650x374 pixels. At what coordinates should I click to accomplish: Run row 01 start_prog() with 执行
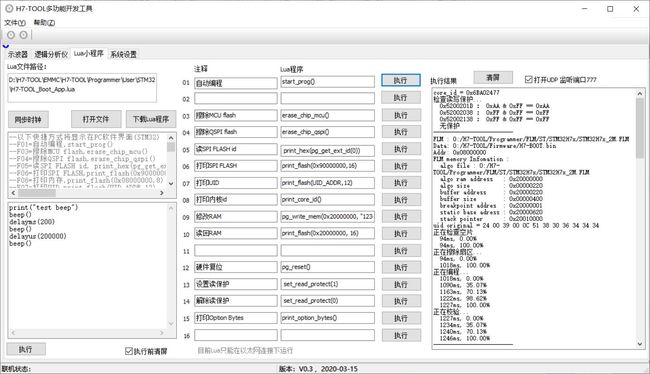click(401, 80)
